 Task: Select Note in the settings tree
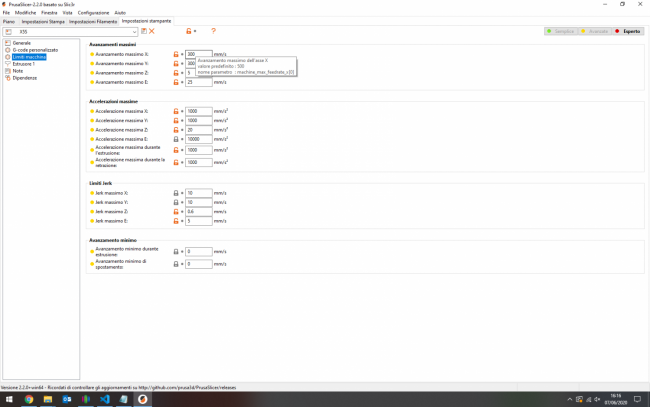click(x=17, y=71)
